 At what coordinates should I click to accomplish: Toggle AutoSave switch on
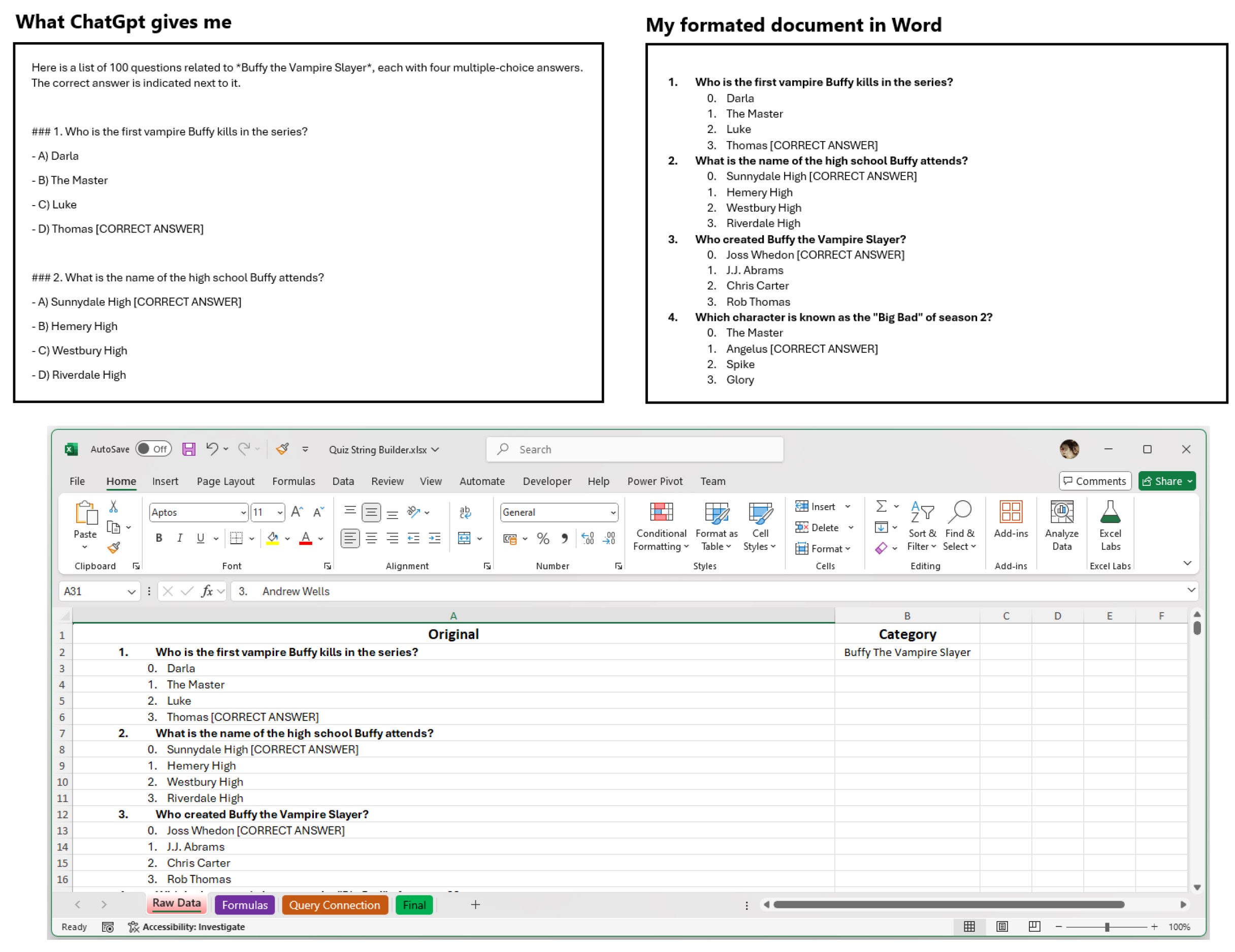click(x=153, y=449)
